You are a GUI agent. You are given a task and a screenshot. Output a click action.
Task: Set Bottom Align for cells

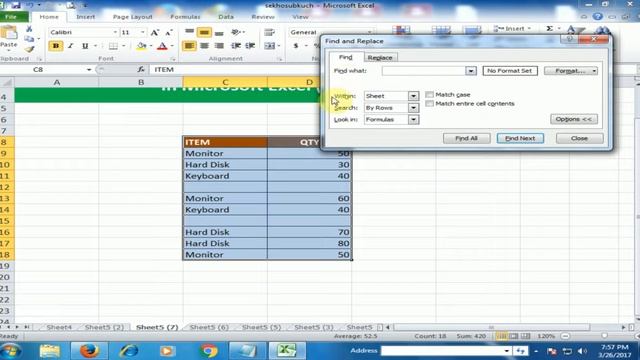(219, 32)
